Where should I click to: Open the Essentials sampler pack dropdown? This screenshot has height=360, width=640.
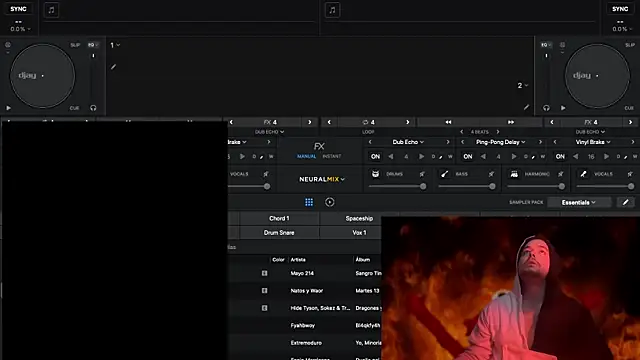[578, 202]
